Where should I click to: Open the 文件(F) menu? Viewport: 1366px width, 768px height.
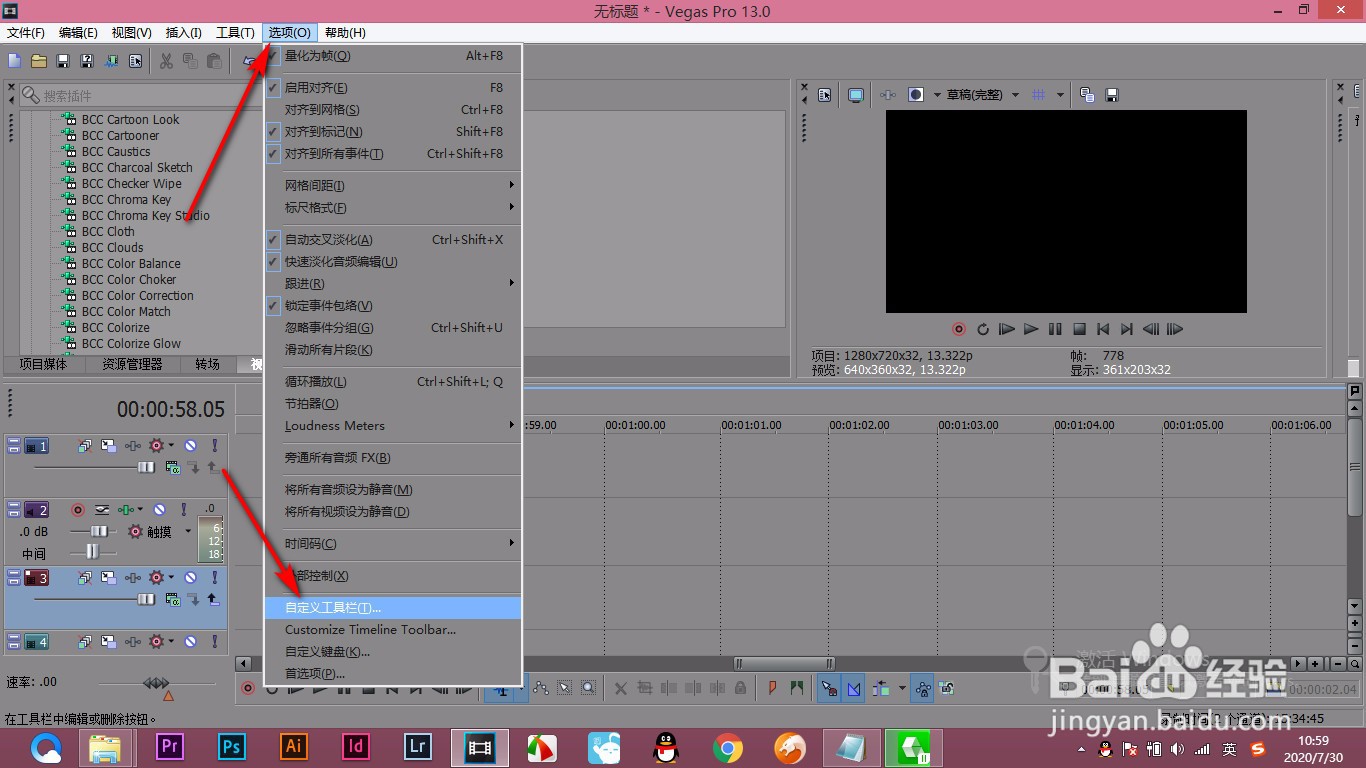pos(26,33)
